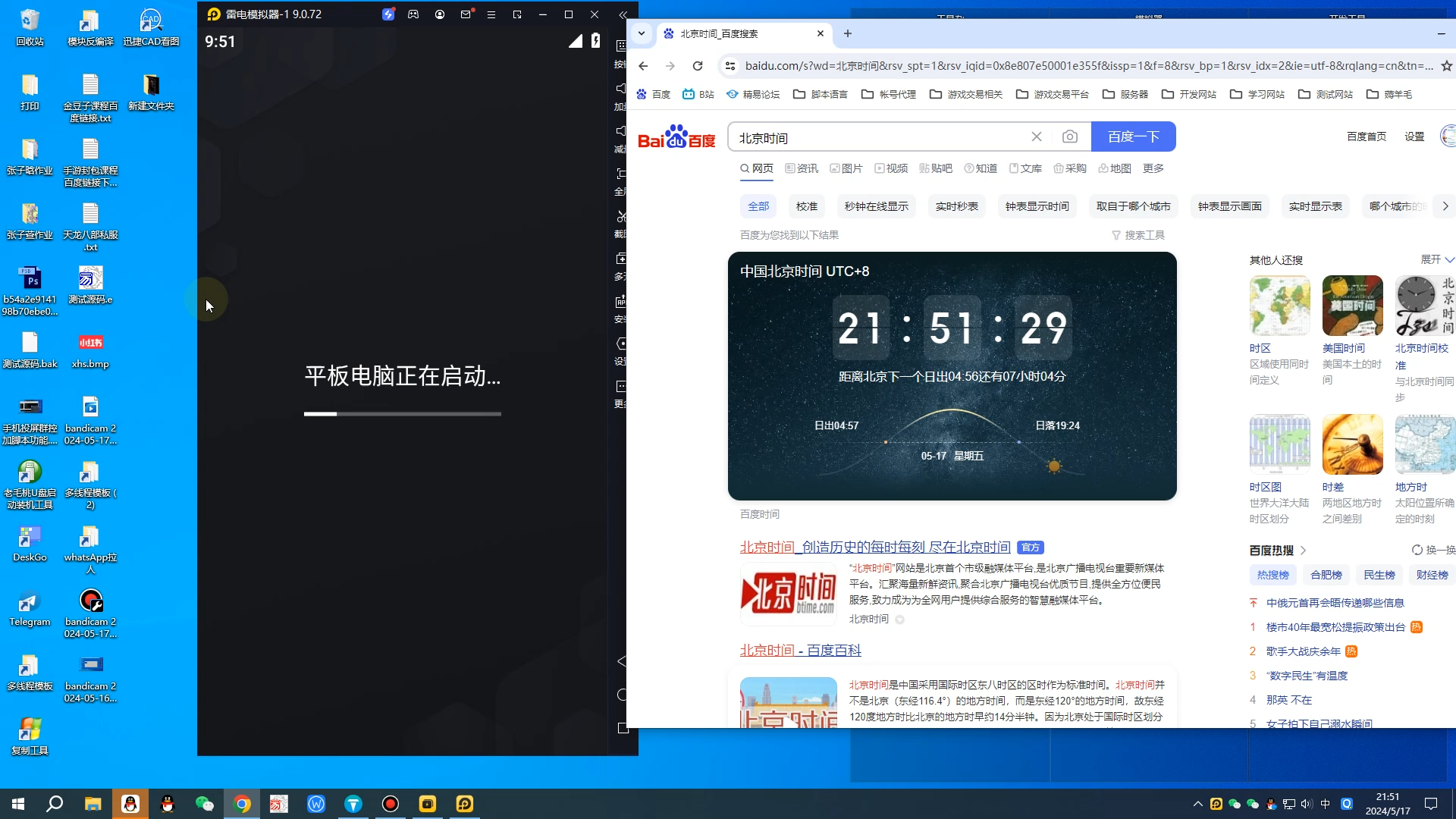Screen dimensions: 1456x819
Task: Switch to the 图片 search tab
Action: click(846, 168)
